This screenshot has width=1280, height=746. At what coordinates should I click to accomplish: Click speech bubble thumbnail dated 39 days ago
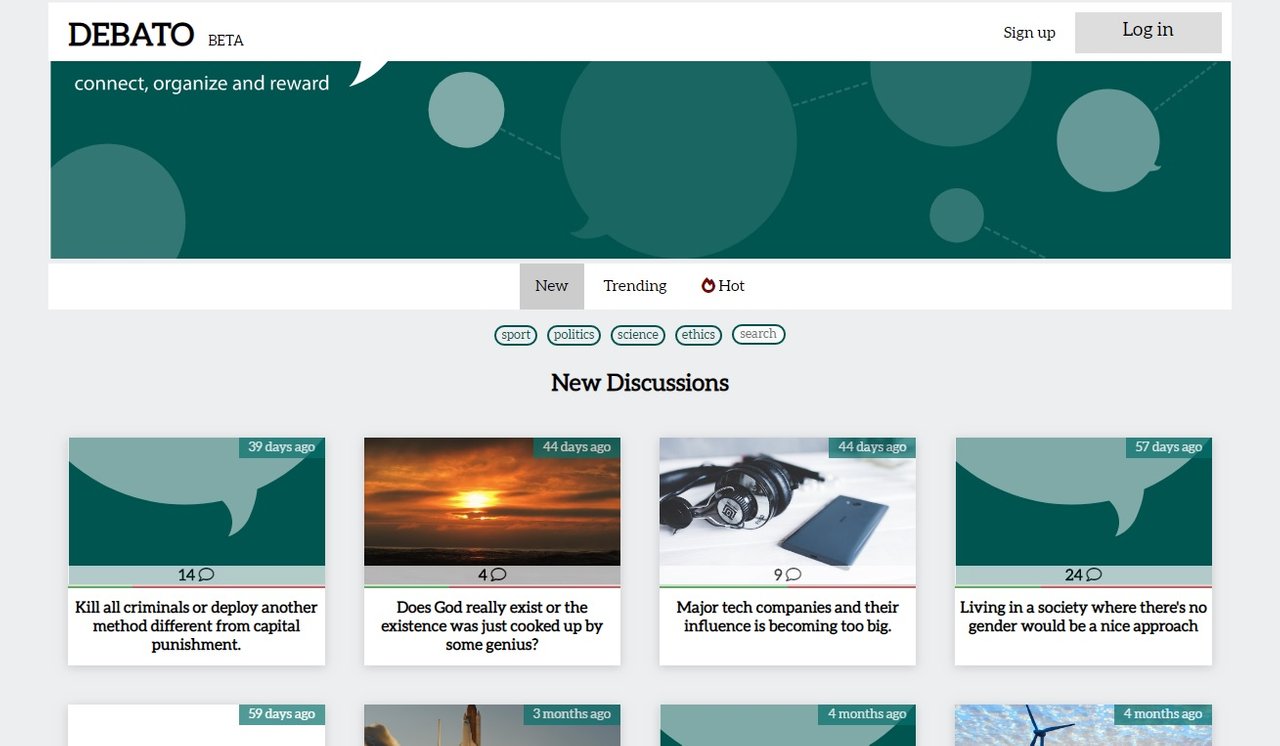coord(197,502)
